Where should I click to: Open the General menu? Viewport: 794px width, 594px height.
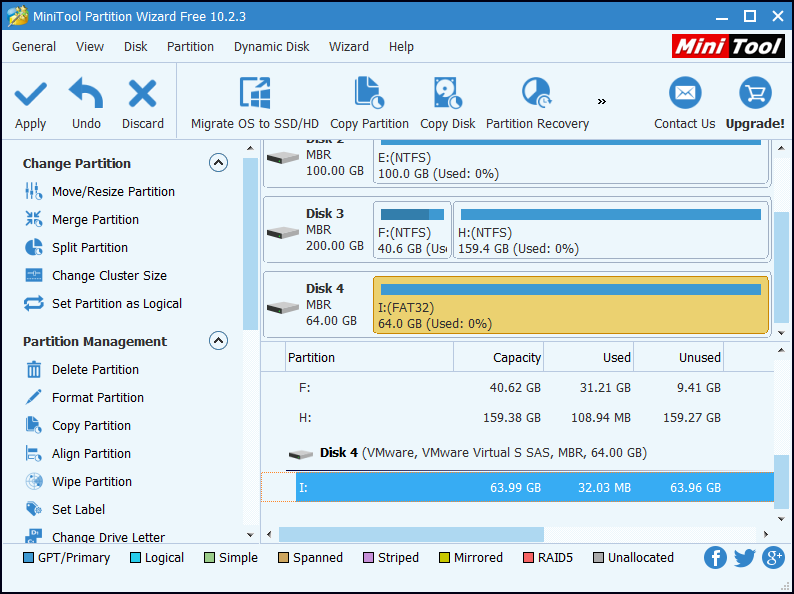click(34, 47)
